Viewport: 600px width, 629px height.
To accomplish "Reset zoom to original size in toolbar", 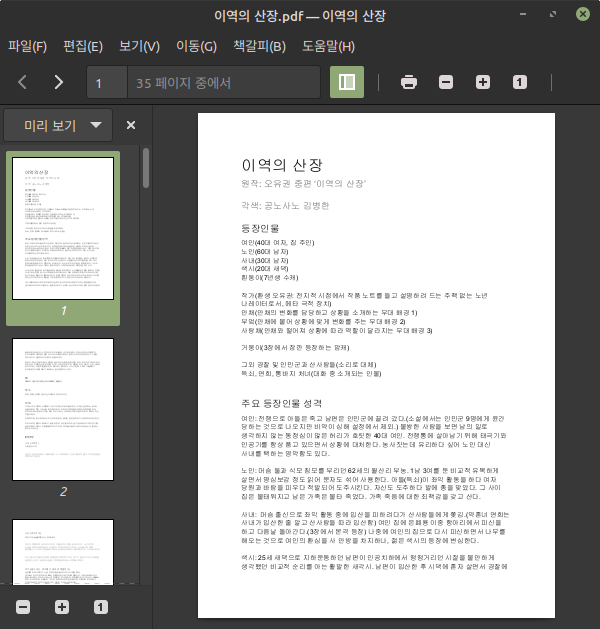I will 520,82.
